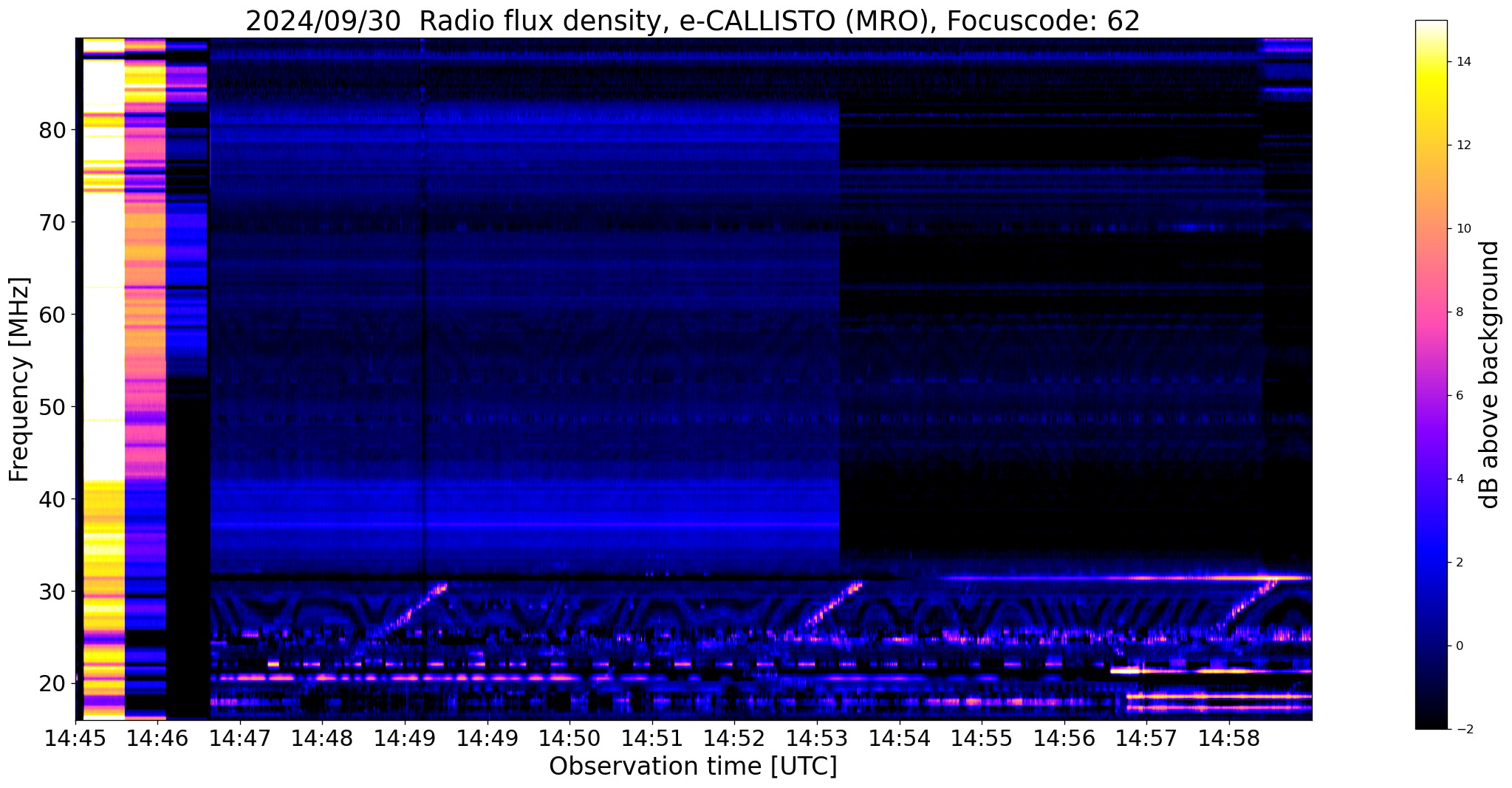Click the 80 MHz frequency tick label
The width and height of the screenshot is (1512, 788).
pos(52,131)
